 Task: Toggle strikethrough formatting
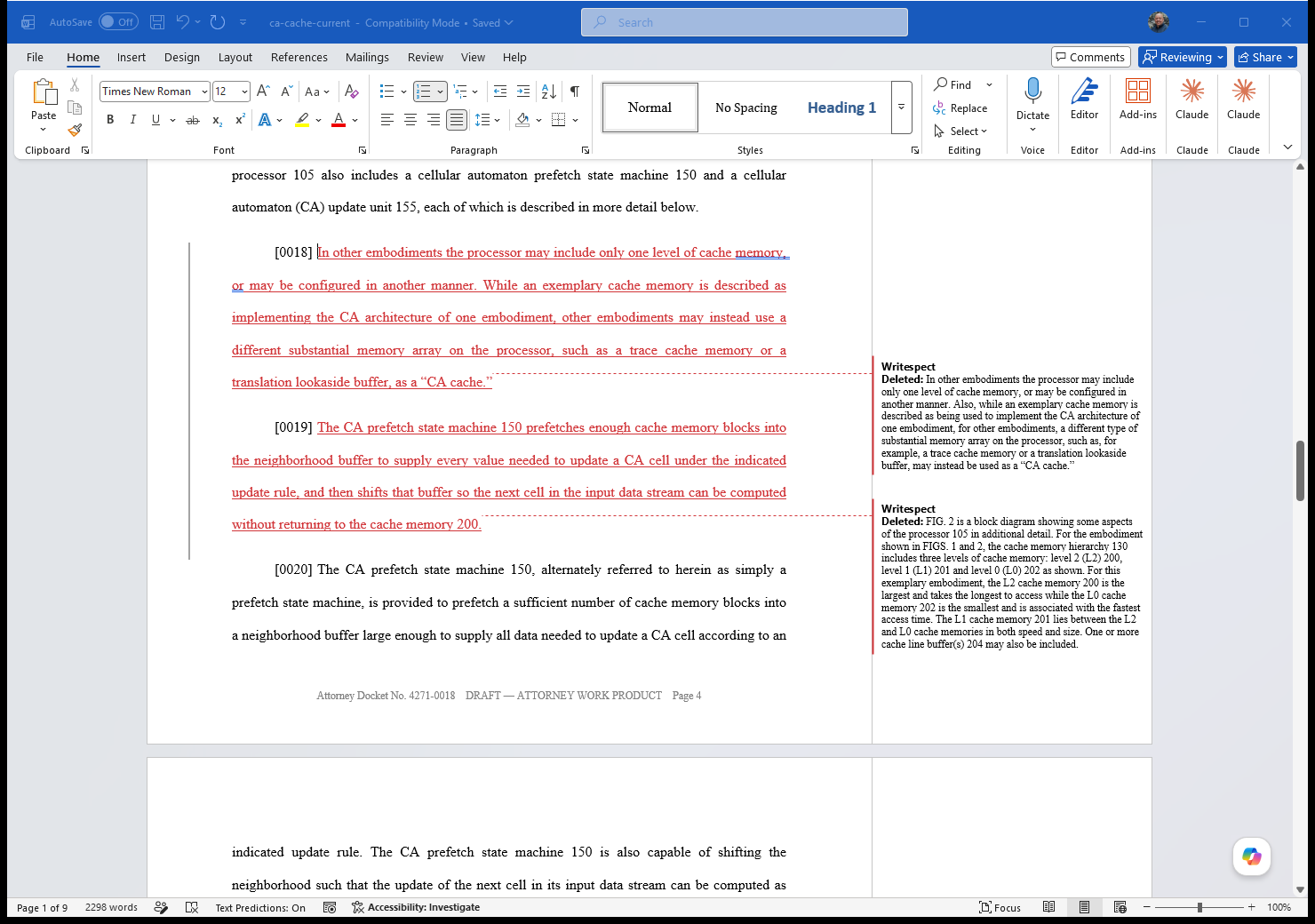193,120
